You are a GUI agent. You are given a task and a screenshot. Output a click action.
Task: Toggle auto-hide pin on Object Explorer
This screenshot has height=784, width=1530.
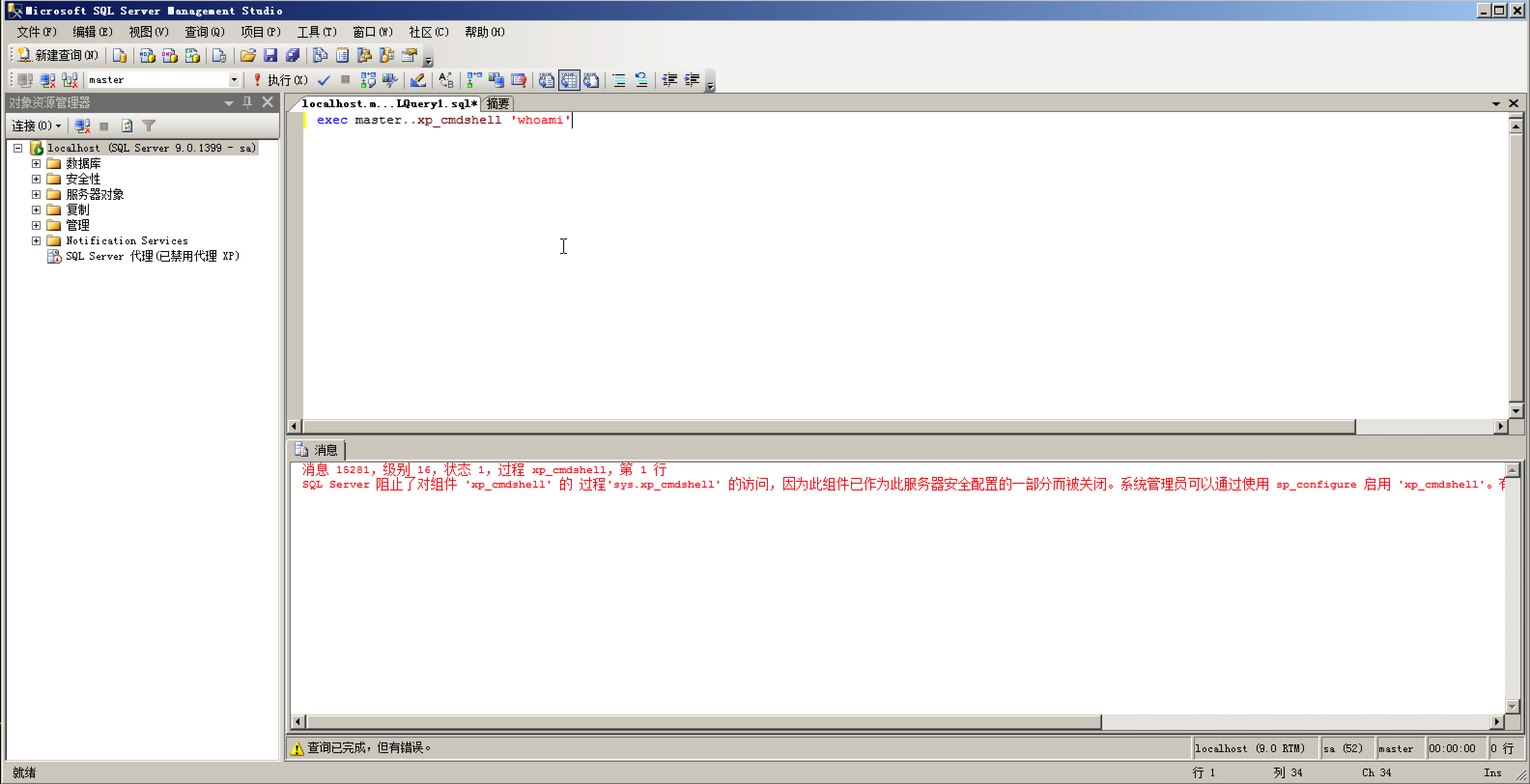pos(248,102)
